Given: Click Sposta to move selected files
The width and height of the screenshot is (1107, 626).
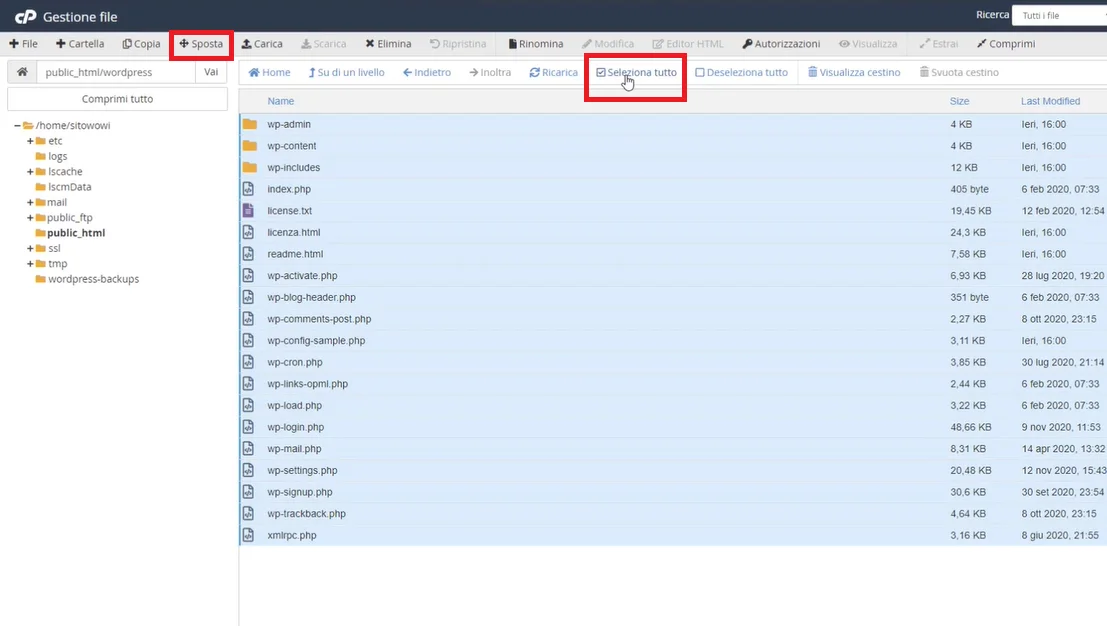Looking at the screenshot, I should point(201,44).
